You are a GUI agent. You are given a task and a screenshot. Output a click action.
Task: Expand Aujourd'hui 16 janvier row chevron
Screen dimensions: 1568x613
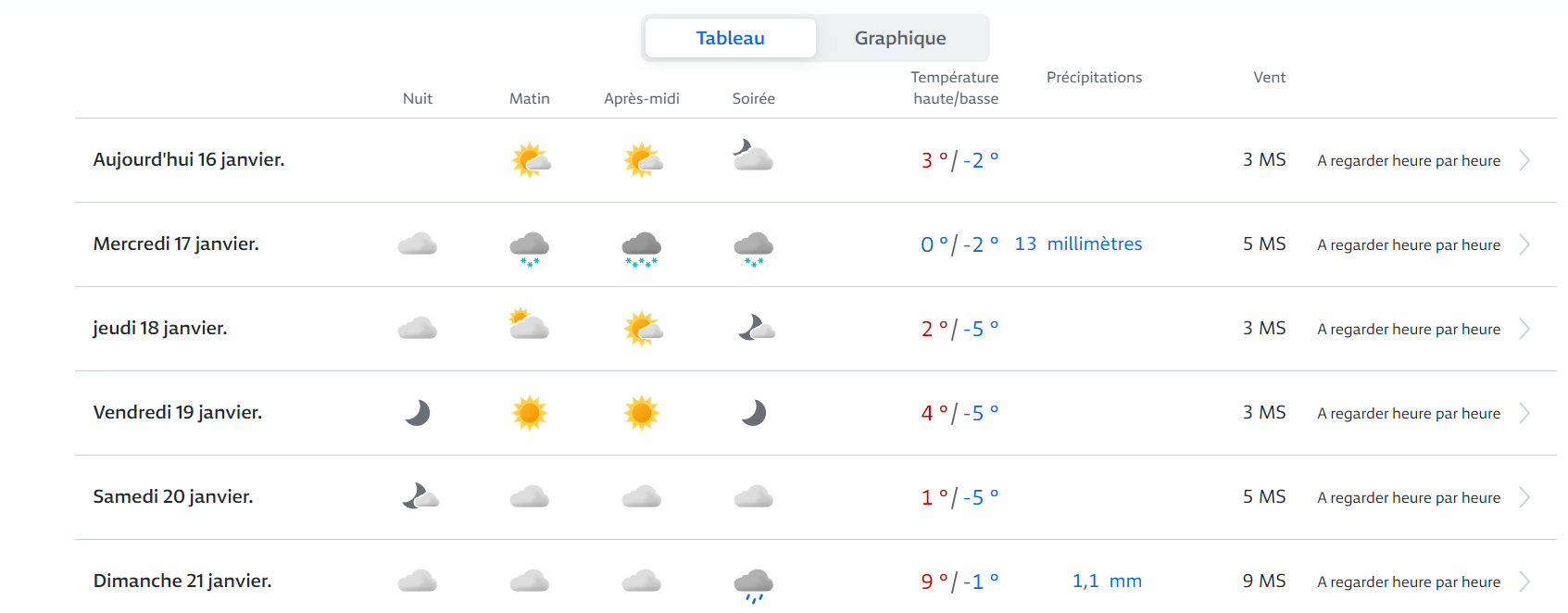point(1524,160)
